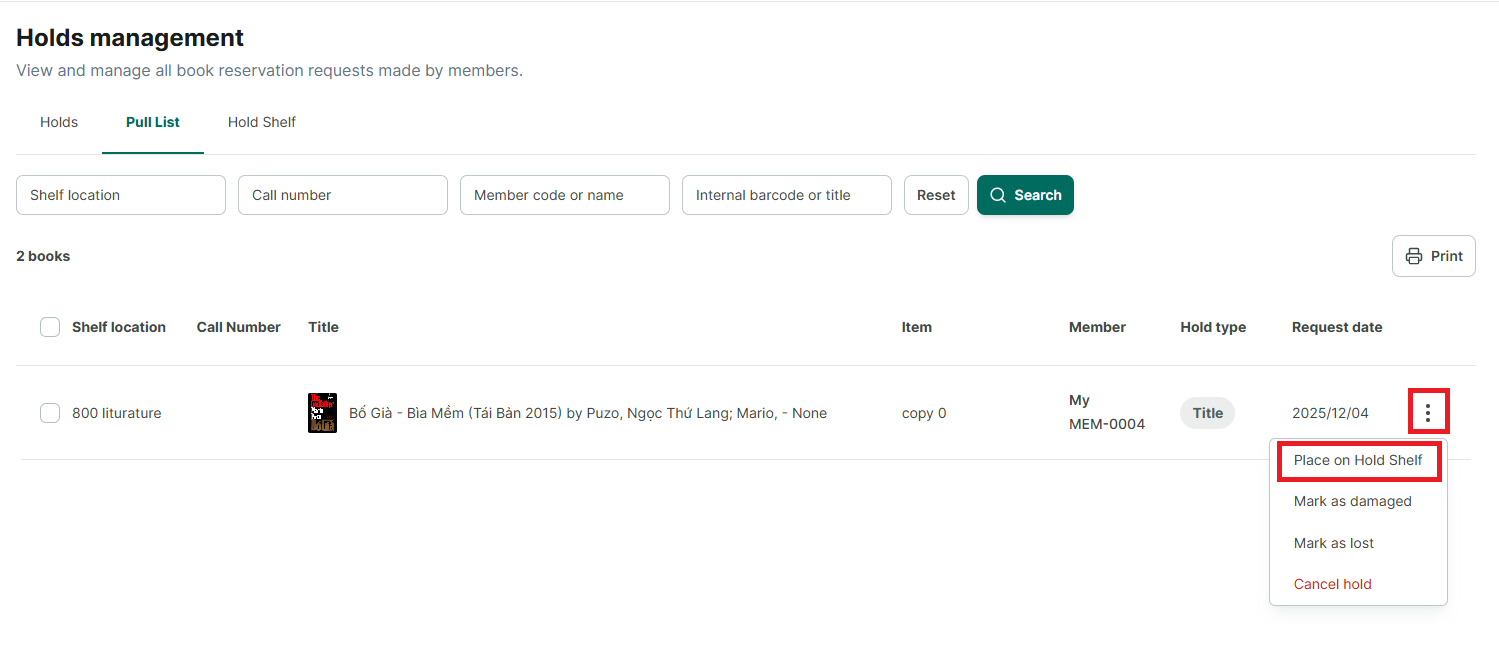Click the Bố Già book title text
Image resolution: width=1499 pixels, height=656 pixels.
pos(588,413)
